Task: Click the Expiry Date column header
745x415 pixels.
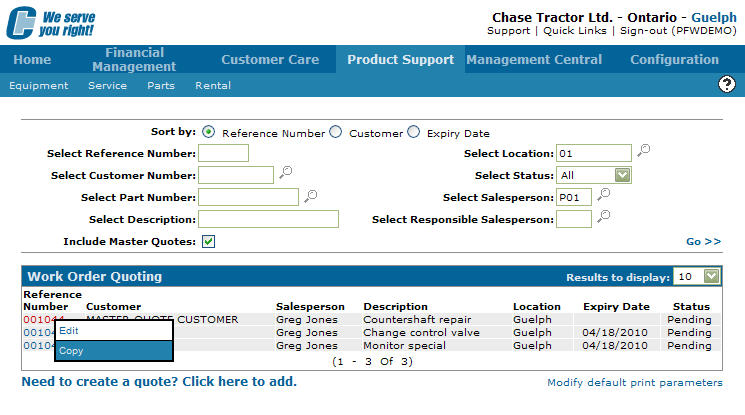Action: point(616,307)
